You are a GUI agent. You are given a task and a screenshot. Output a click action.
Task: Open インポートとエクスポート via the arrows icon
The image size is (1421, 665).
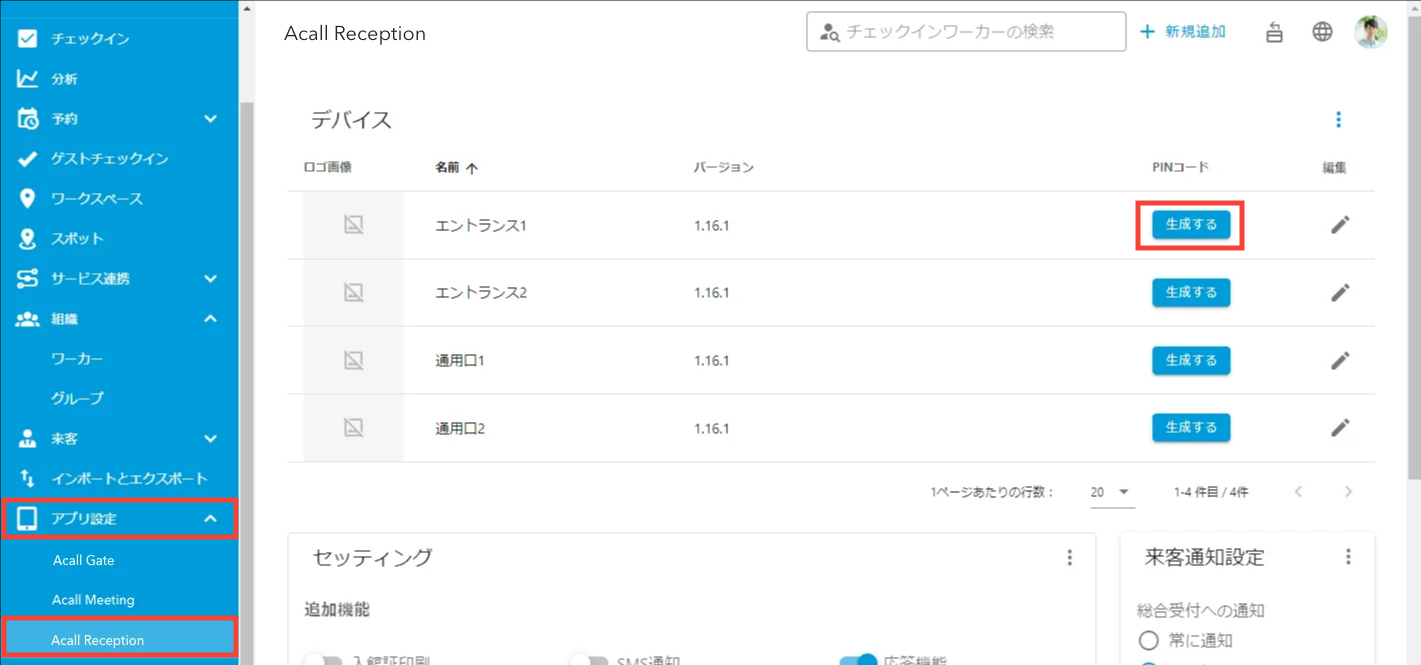pos(27,479)
